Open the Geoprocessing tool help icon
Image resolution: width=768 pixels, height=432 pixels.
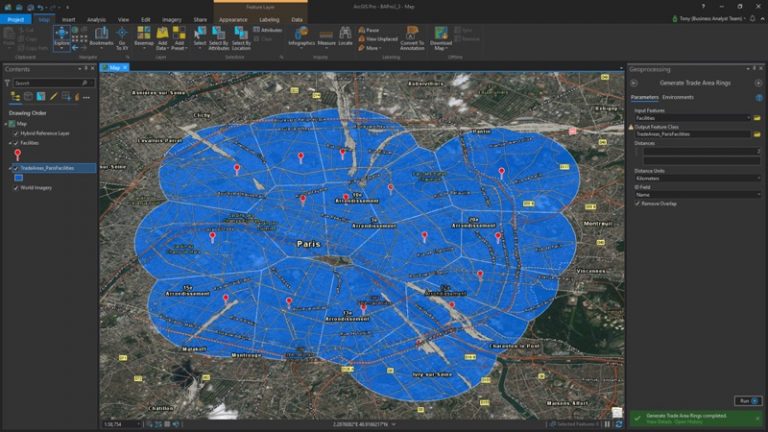[x=759, y=97]
